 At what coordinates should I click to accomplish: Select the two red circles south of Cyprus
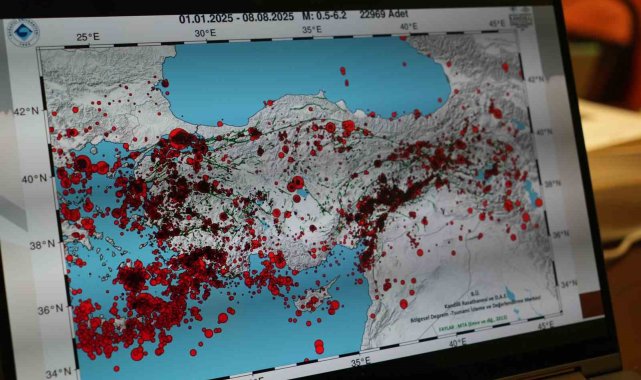(319, 346)
